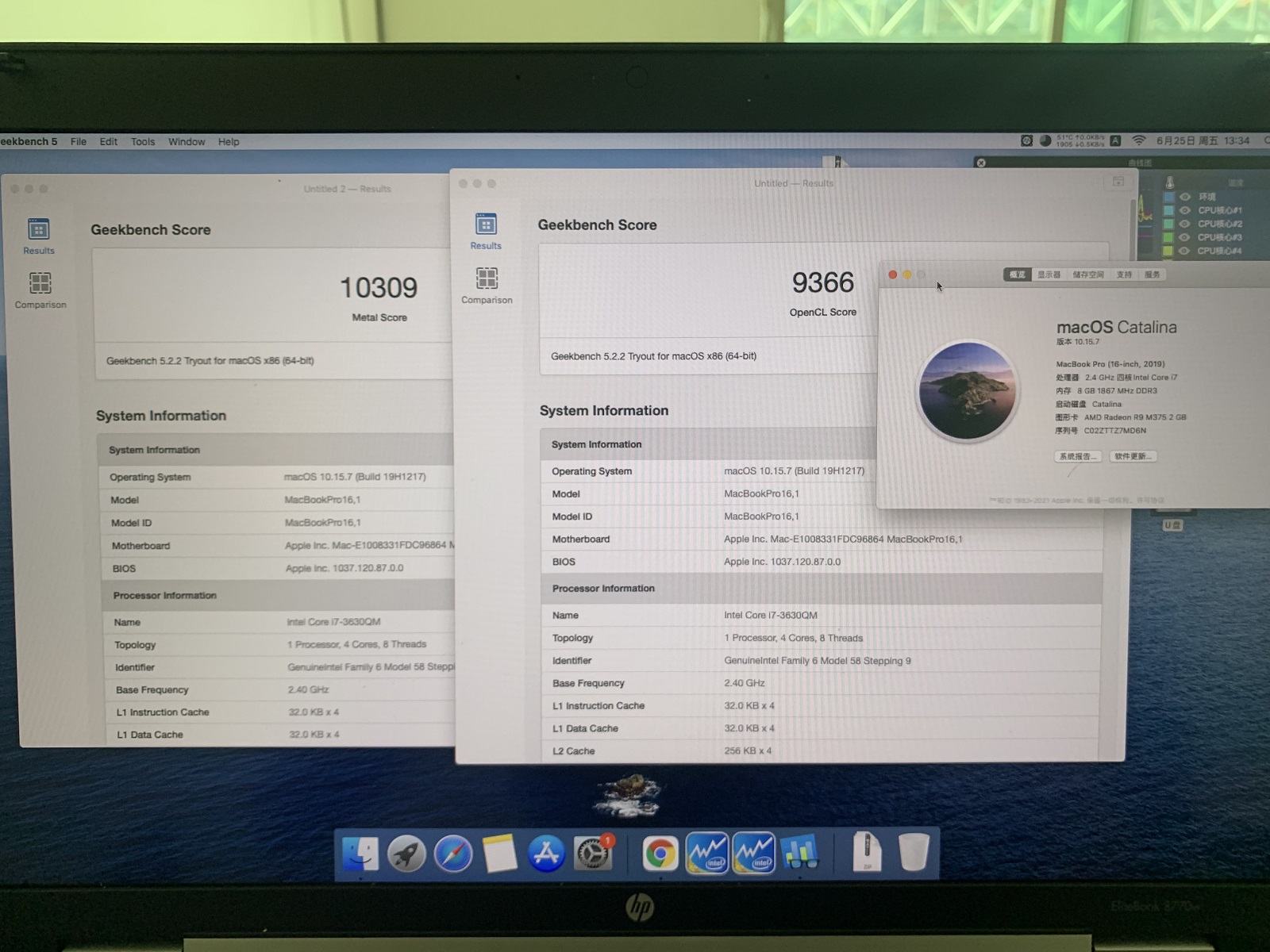Open the Tools menu

[x=143, y=141]
